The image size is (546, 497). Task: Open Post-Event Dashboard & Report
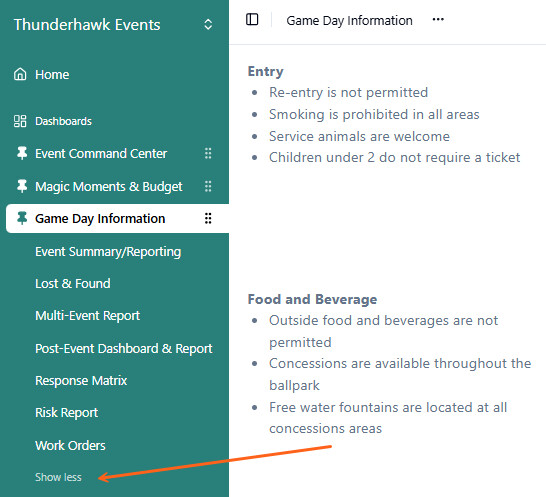pyautogui.click(x=124, y=349)
